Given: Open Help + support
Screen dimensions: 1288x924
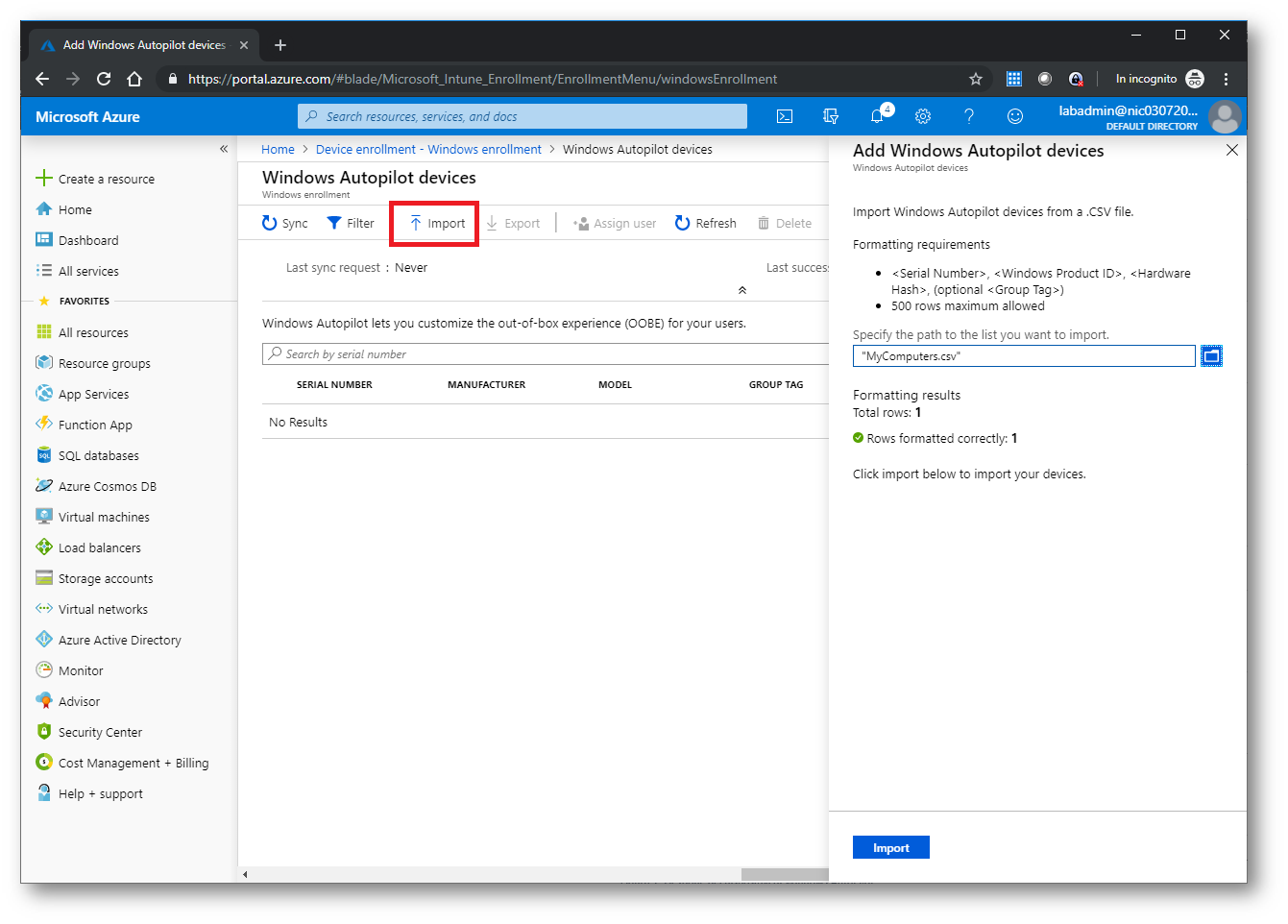Looking at the screenshot, I should 89,793.
